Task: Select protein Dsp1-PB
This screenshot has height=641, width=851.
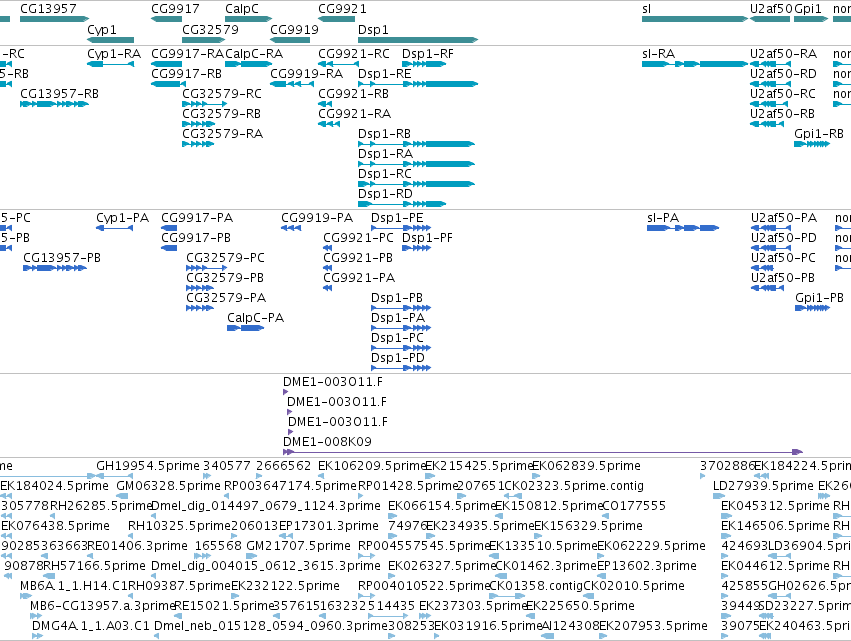Action: coord(401,308)
